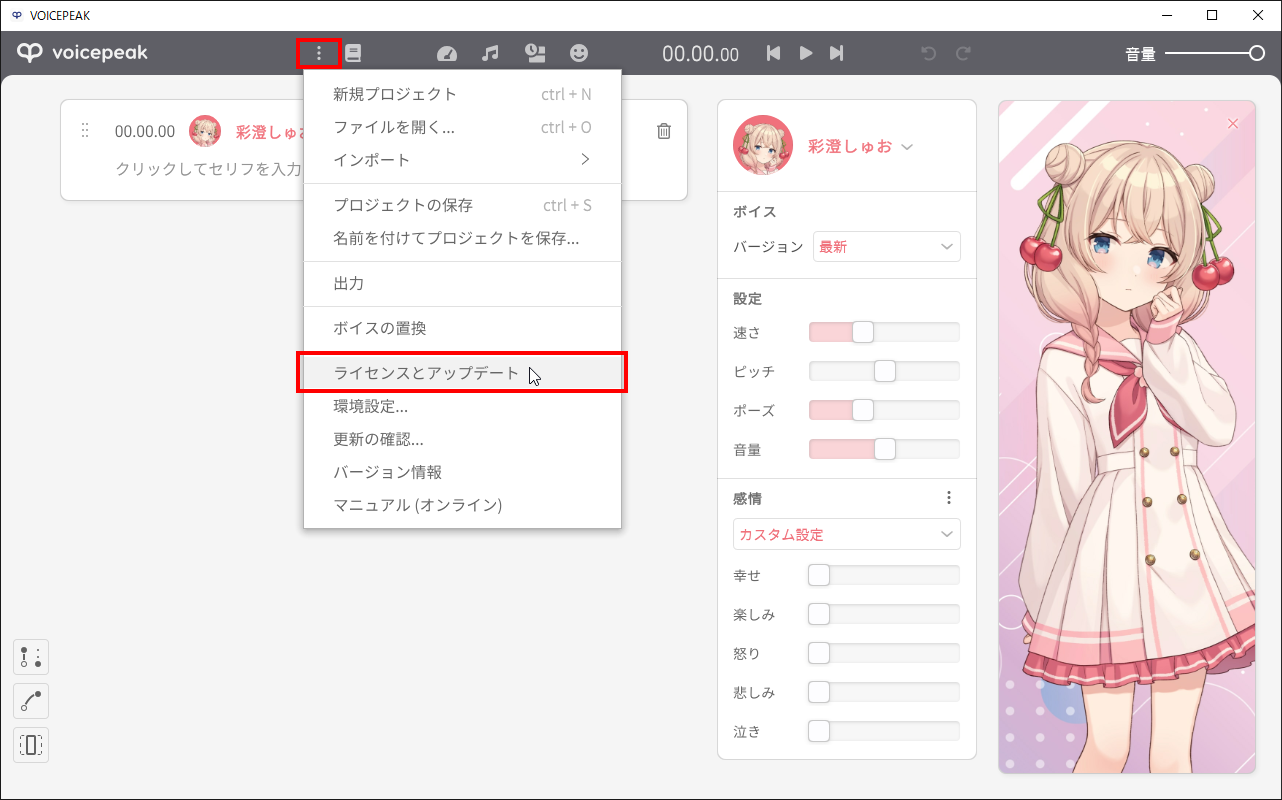Open マニュアル (オンライン)
Image resolution: width=1282 pixels, height=800 pixels.
tap(462, 505)
